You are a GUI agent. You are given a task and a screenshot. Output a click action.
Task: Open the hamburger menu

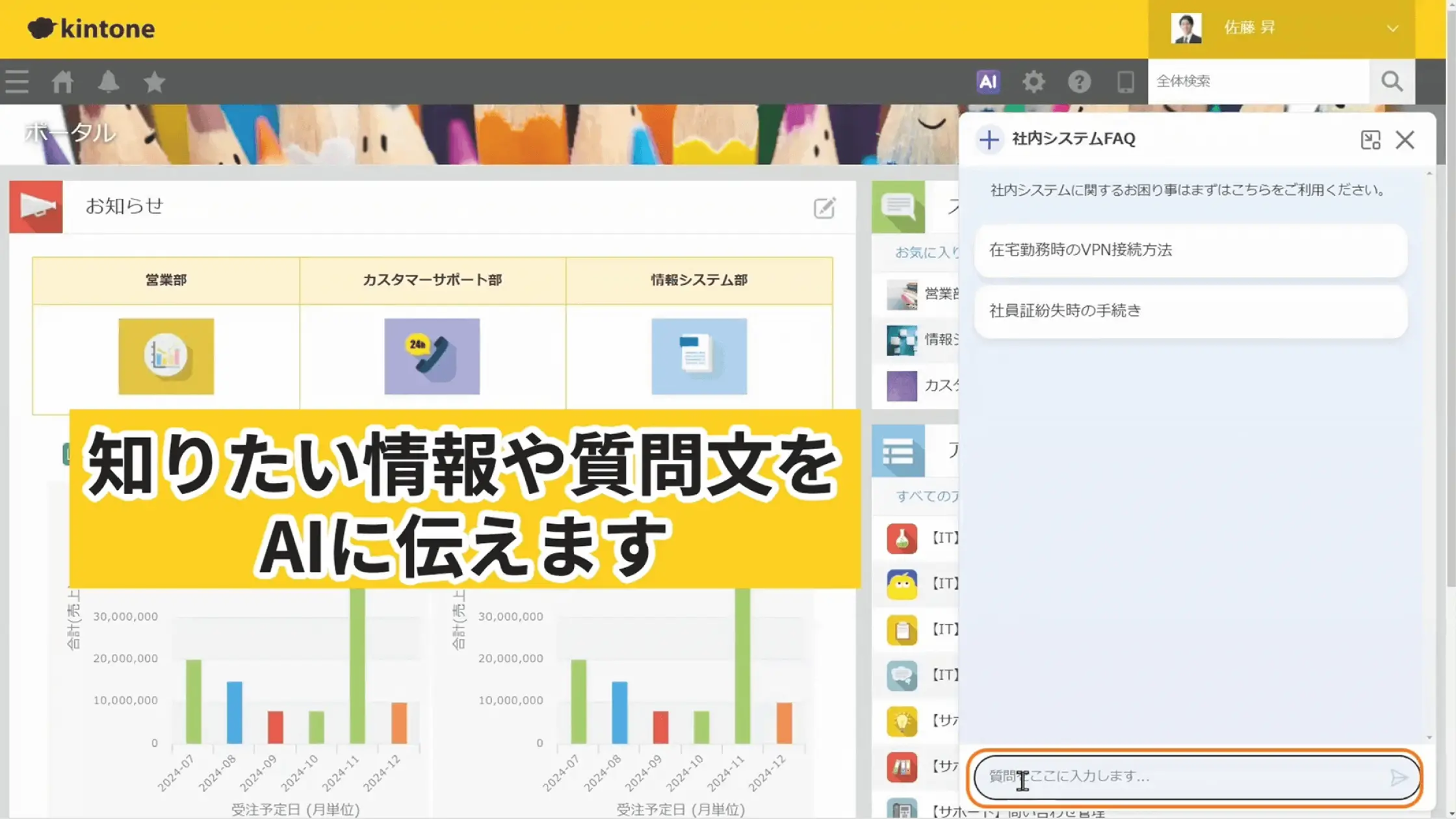(x=17, y=82)
